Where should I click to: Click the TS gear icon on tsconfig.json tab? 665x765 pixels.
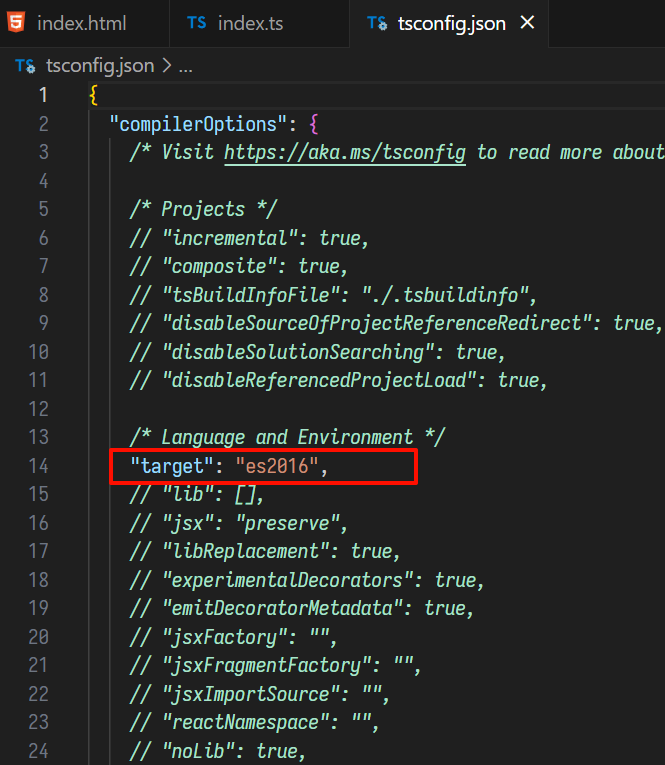377,23
